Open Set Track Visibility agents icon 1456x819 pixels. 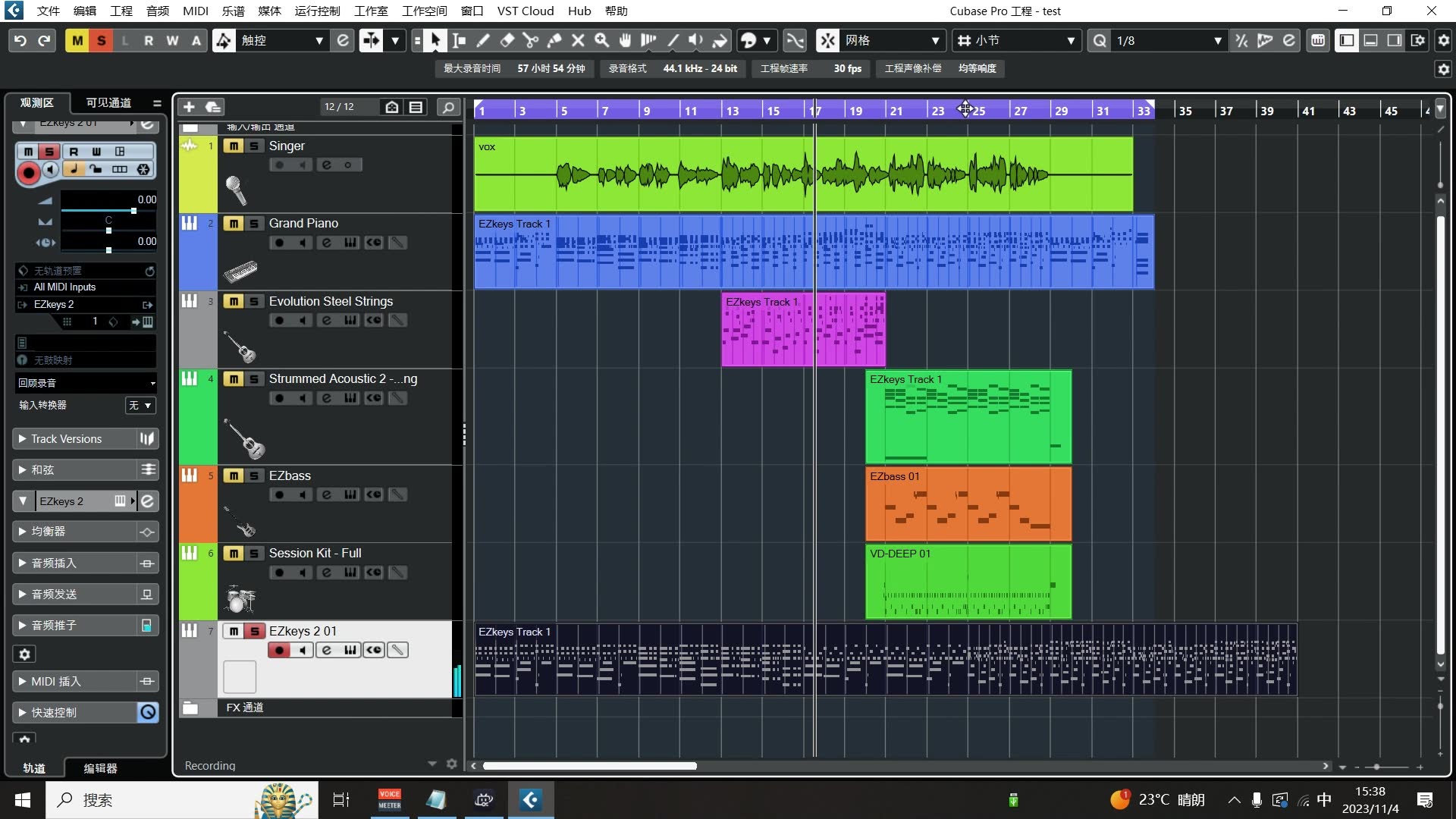[391, 107]
